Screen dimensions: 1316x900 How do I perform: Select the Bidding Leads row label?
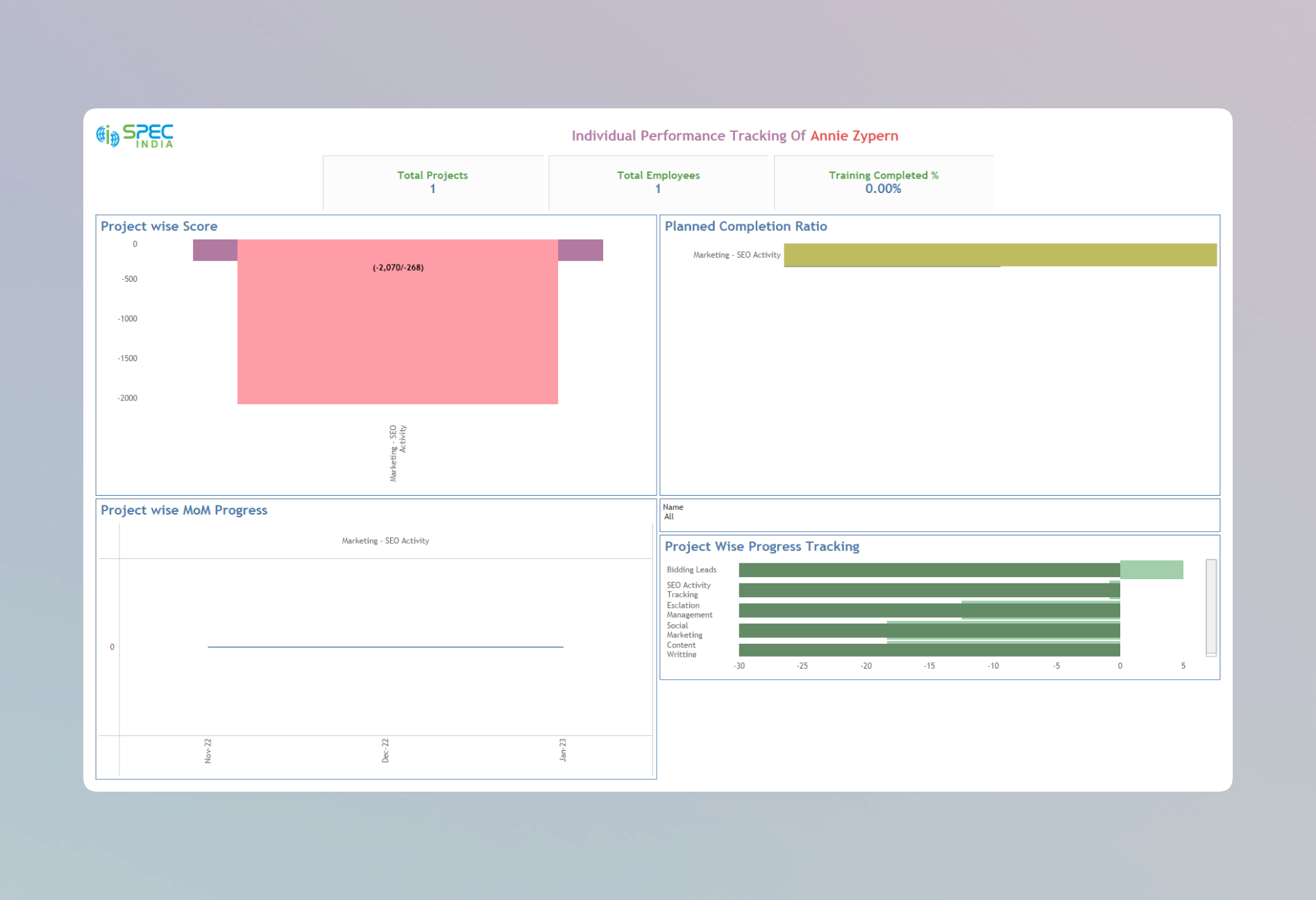click(x=691, y=569)
